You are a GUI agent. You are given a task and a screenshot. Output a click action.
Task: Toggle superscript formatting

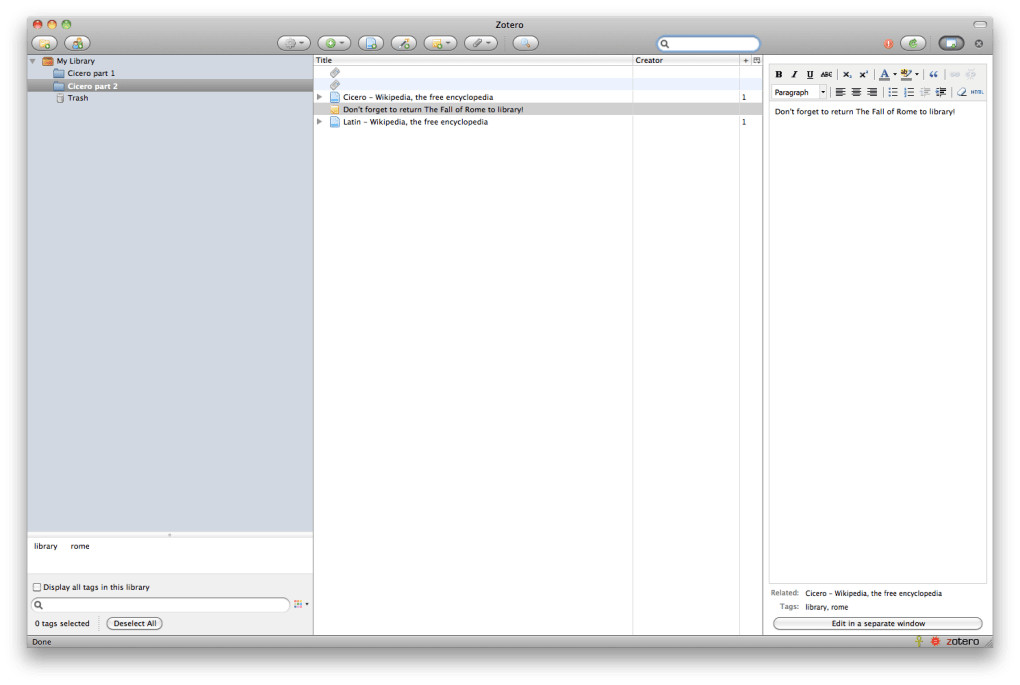pos(863,75)
